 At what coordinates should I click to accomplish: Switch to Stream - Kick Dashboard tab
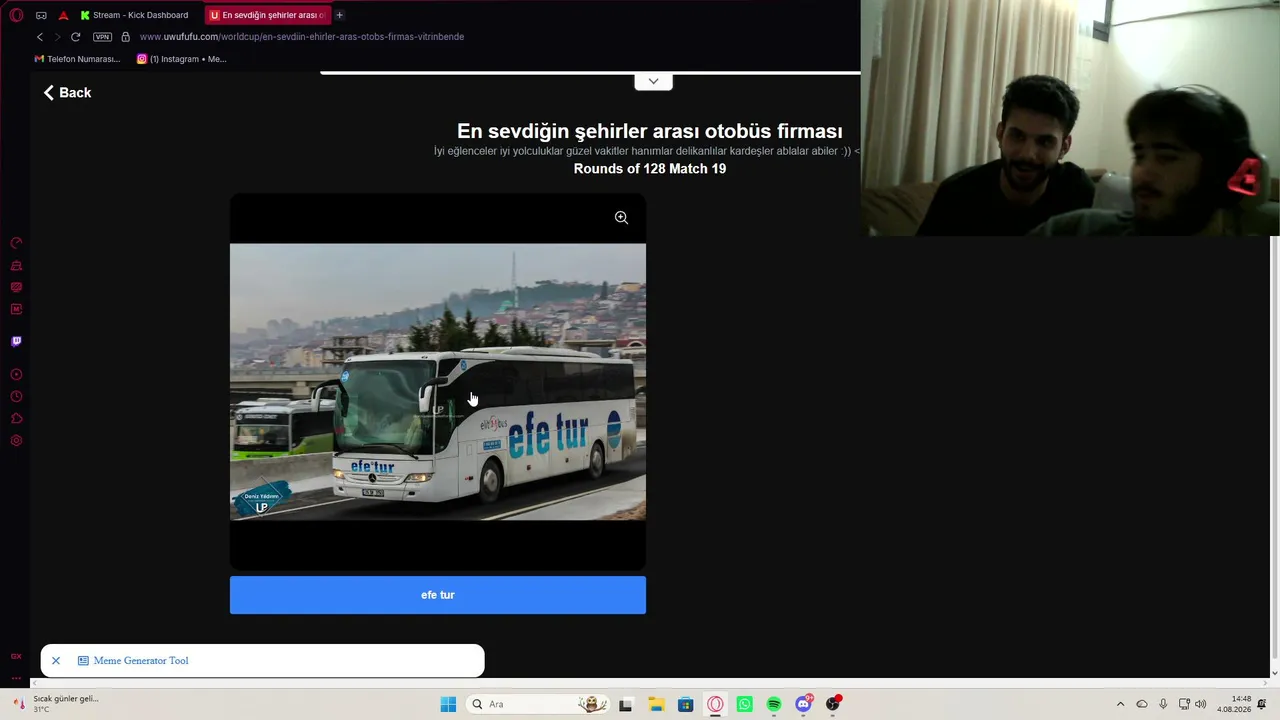pos(135,15)
